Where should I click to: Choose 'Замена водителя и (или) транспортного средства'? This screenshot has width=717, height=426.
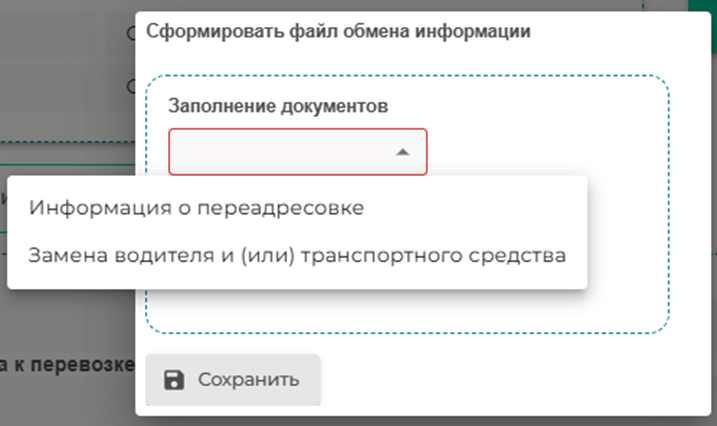tap(297, 255)
